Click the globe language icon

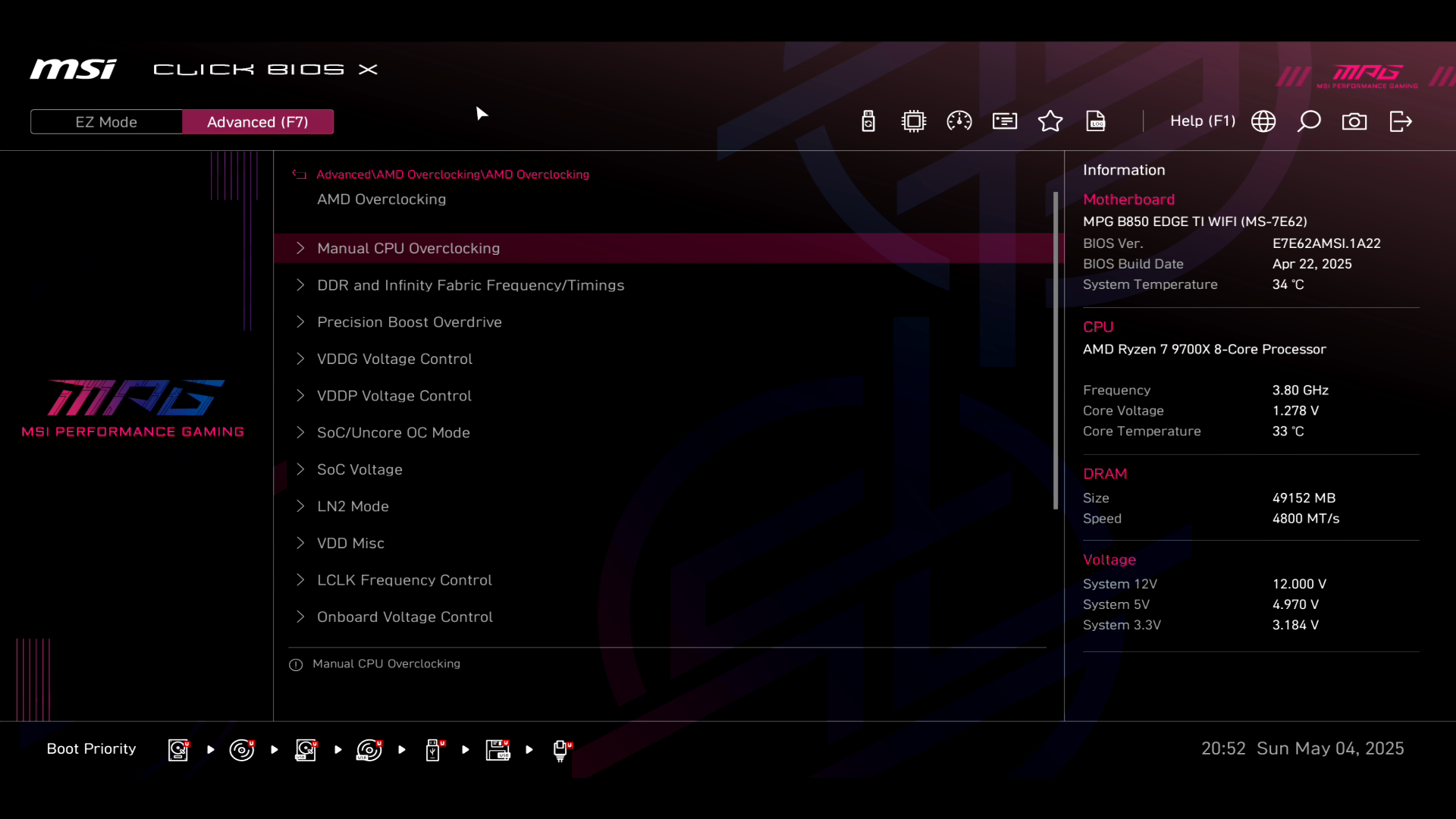tap(1263, 121)
